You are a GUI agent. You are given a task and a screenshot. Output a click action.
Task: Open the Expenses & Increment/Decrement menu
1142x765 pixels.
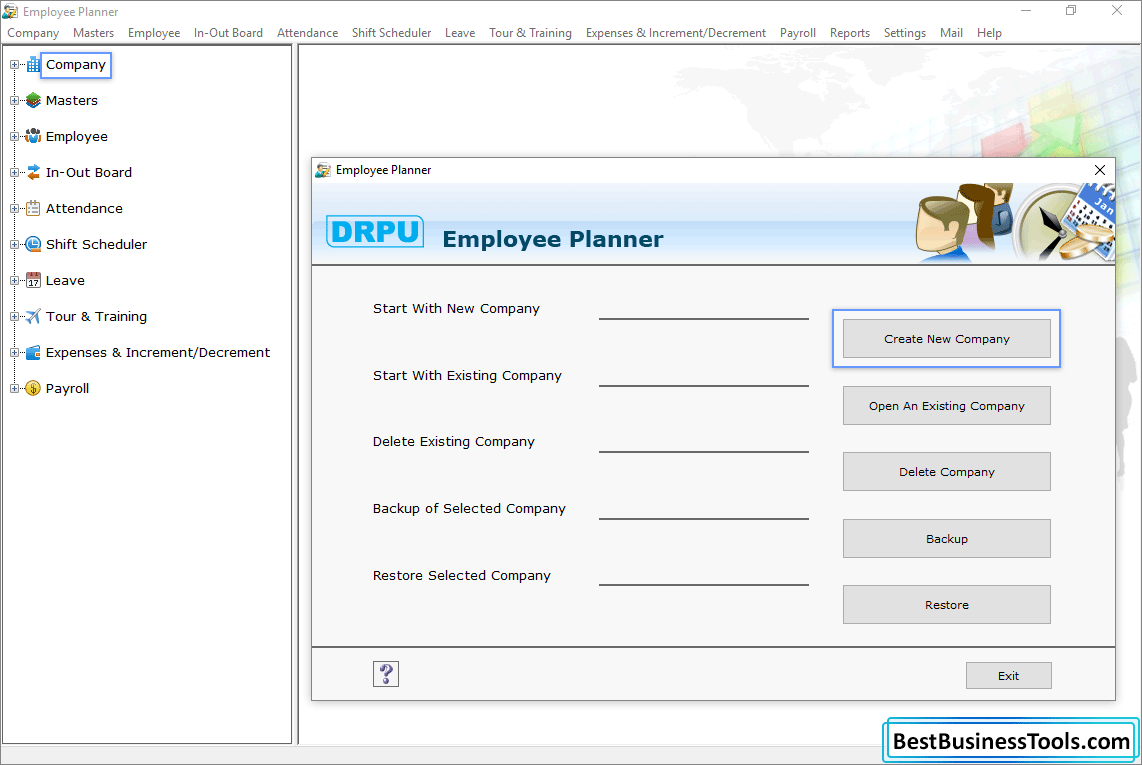[675, 33]
